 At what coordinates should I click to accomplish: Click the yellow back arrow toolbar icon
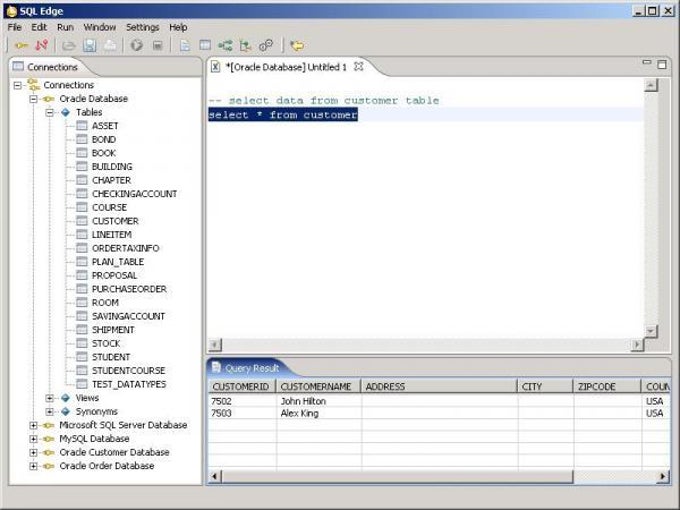point(297,46)
